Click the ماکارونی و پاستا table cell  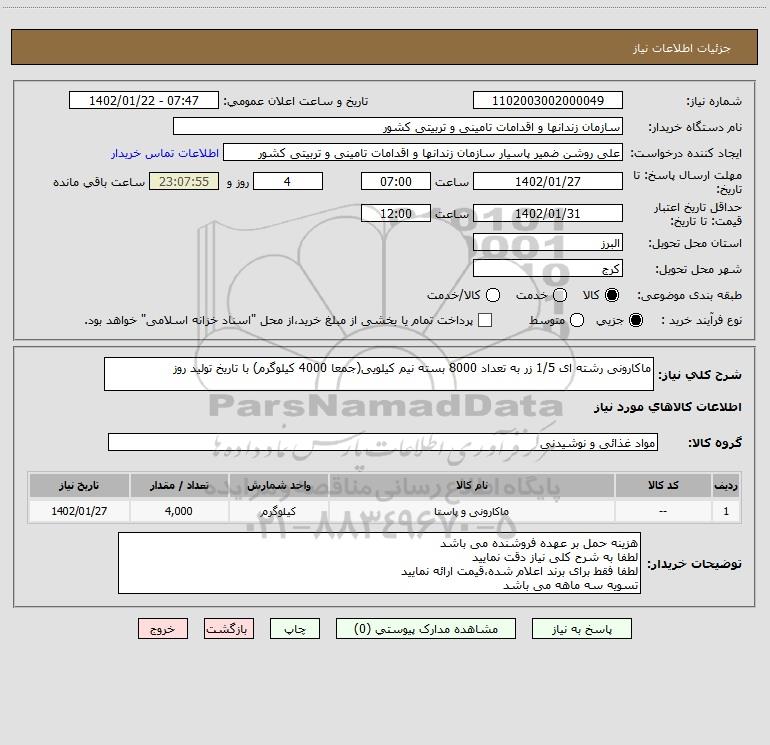[471, 511]
